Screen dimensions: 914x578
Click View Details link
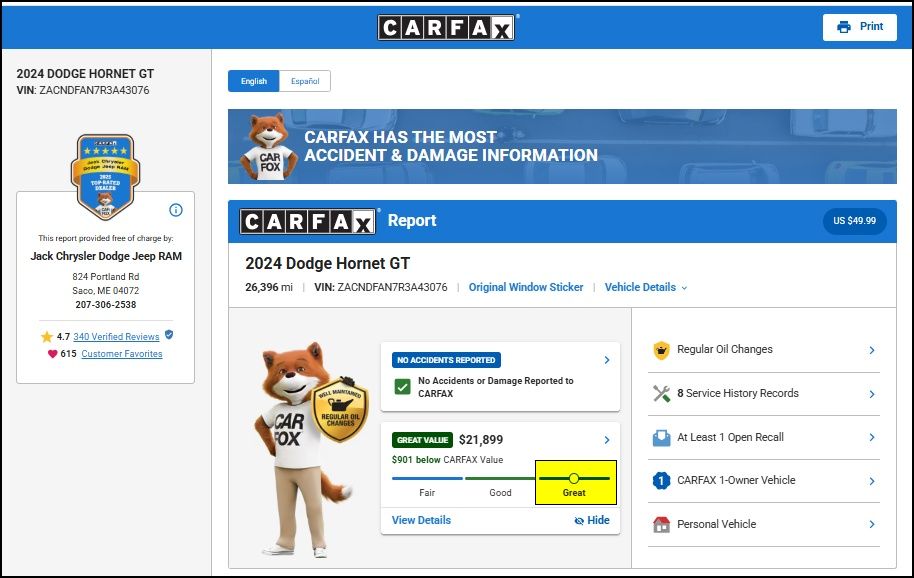click(x=421, y=520)
